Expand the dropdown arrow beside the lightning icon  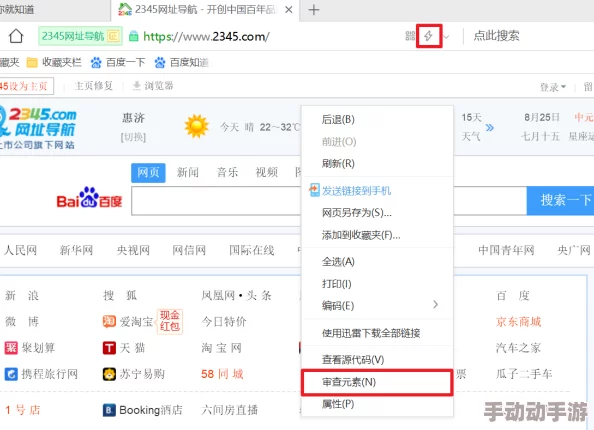447,37
